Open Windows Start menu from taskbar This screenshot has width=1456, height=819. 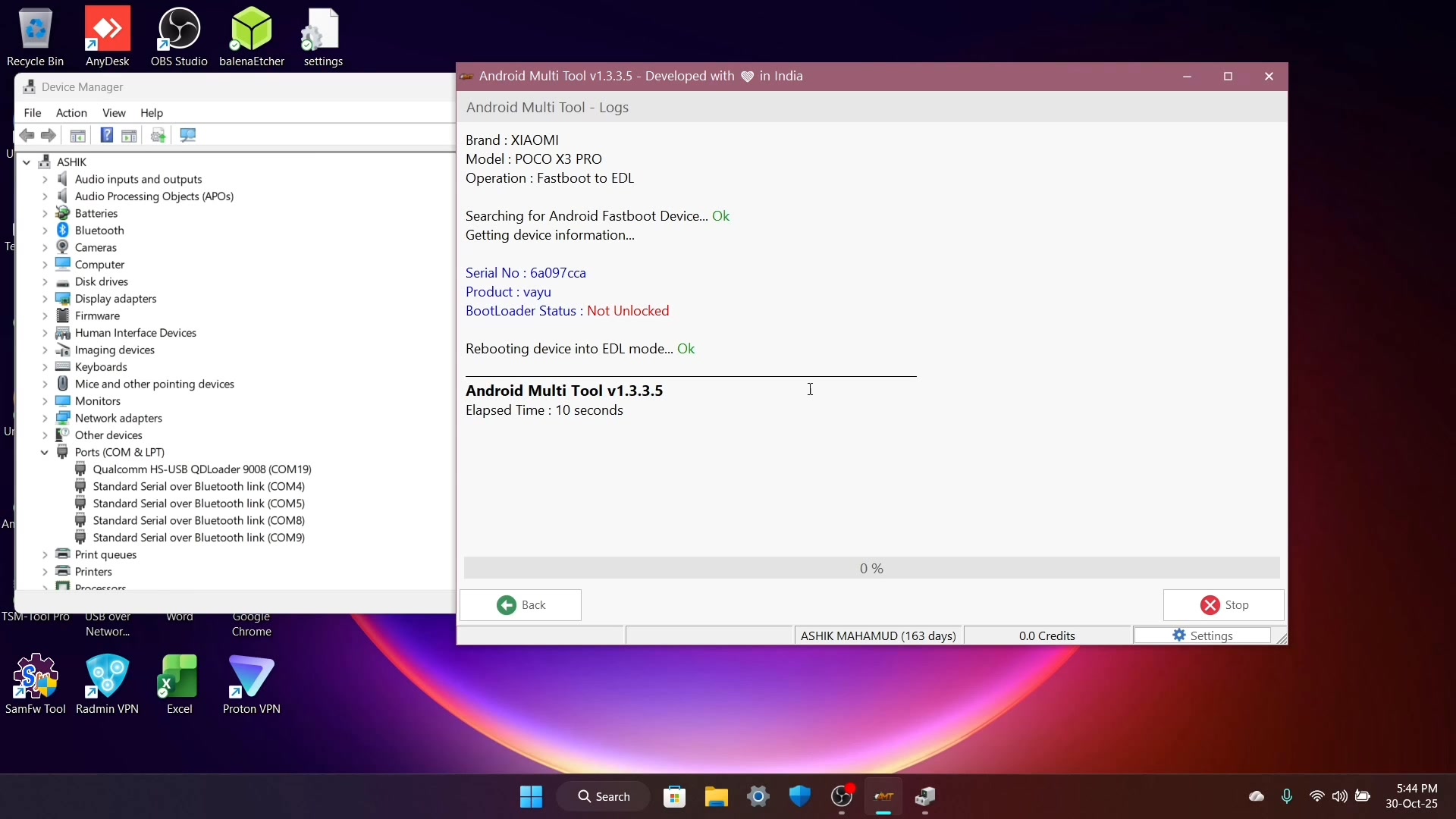pos(531,797)
